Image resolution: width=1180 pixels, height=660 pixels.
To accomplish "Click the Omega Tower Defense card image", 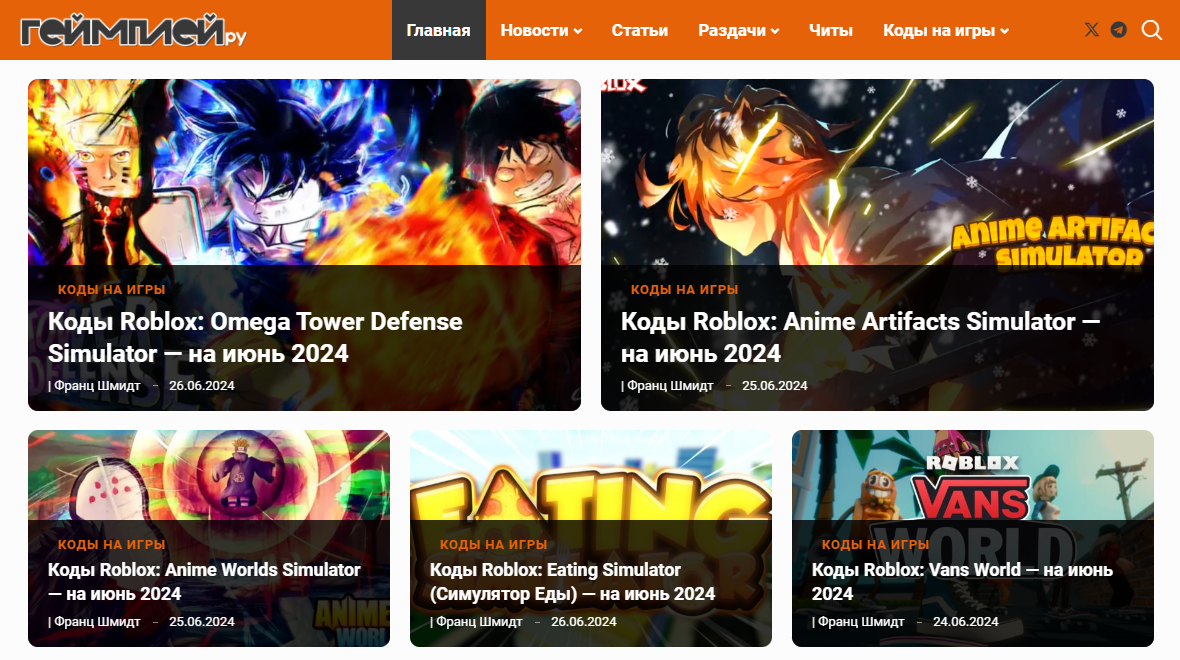I will coord(304,172).
